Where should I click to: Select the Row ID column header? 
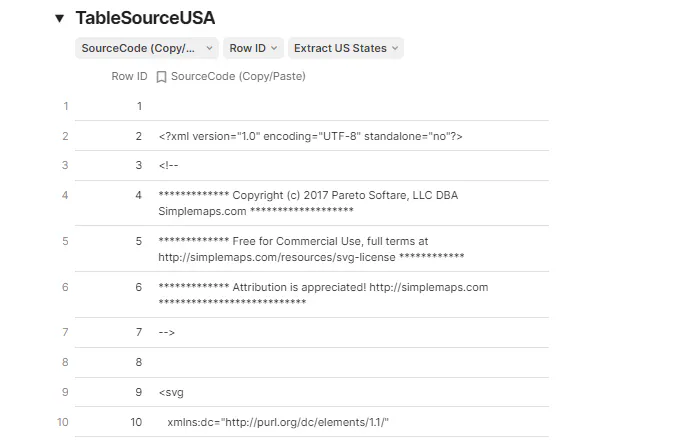click(129, 77)
